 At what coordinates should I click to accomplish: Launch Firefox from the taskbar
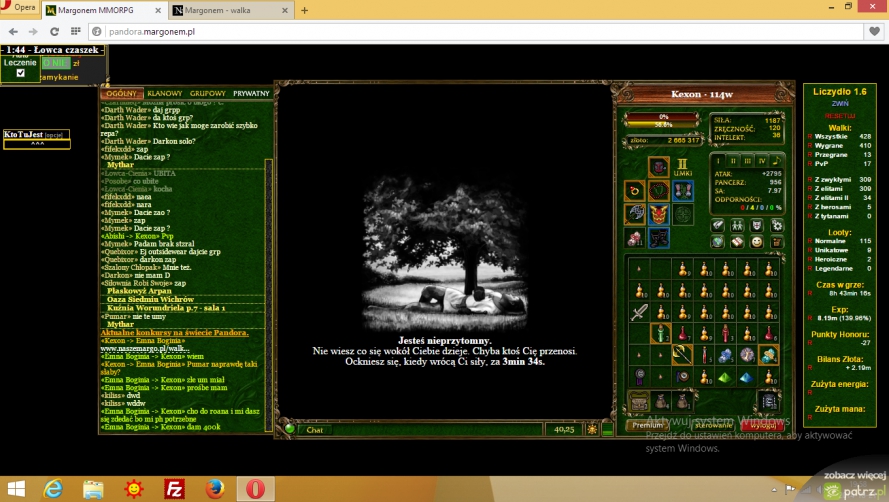tap(214, 488)
